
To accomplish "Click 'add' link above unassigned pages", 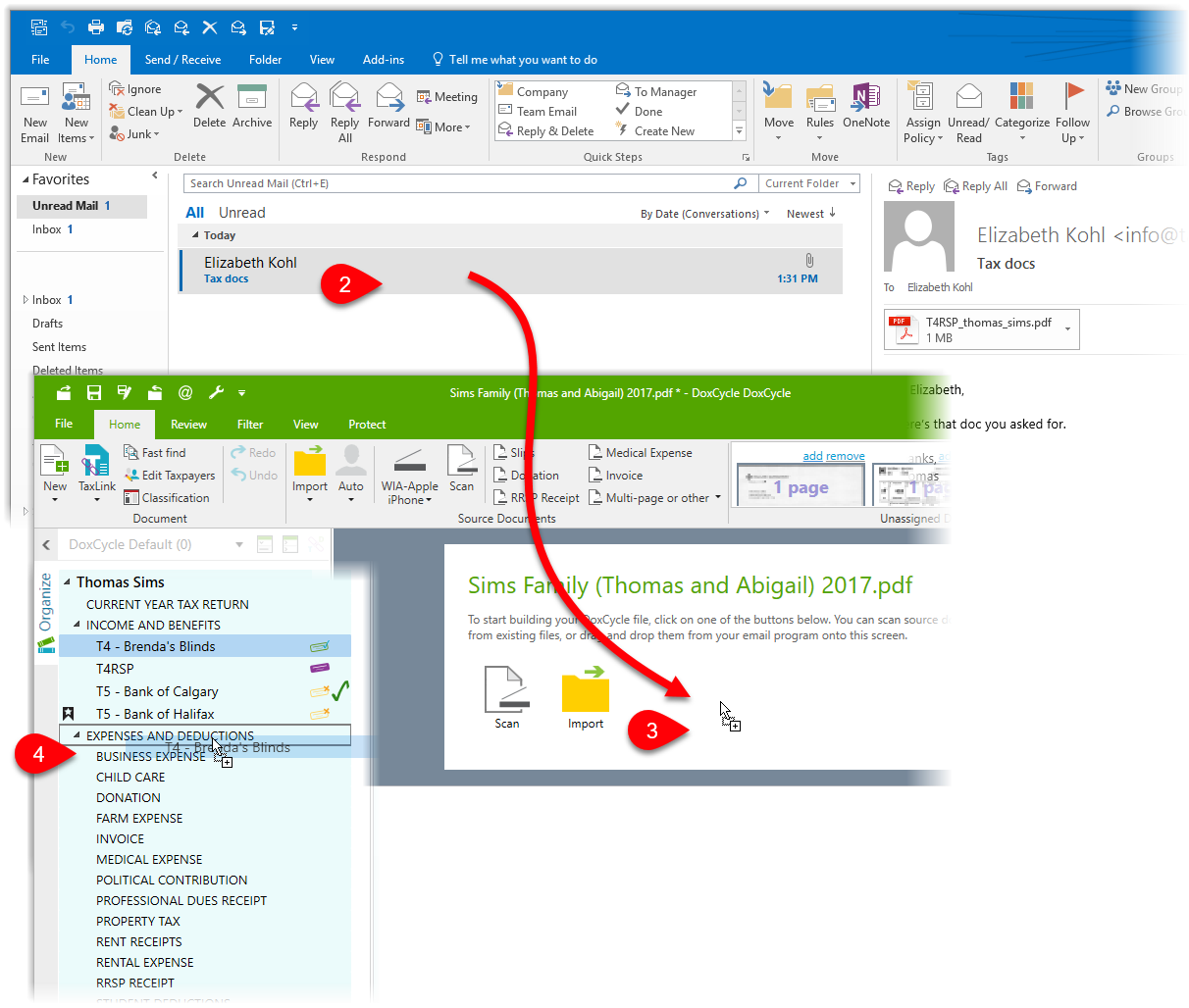I will (x=813, y=456).
